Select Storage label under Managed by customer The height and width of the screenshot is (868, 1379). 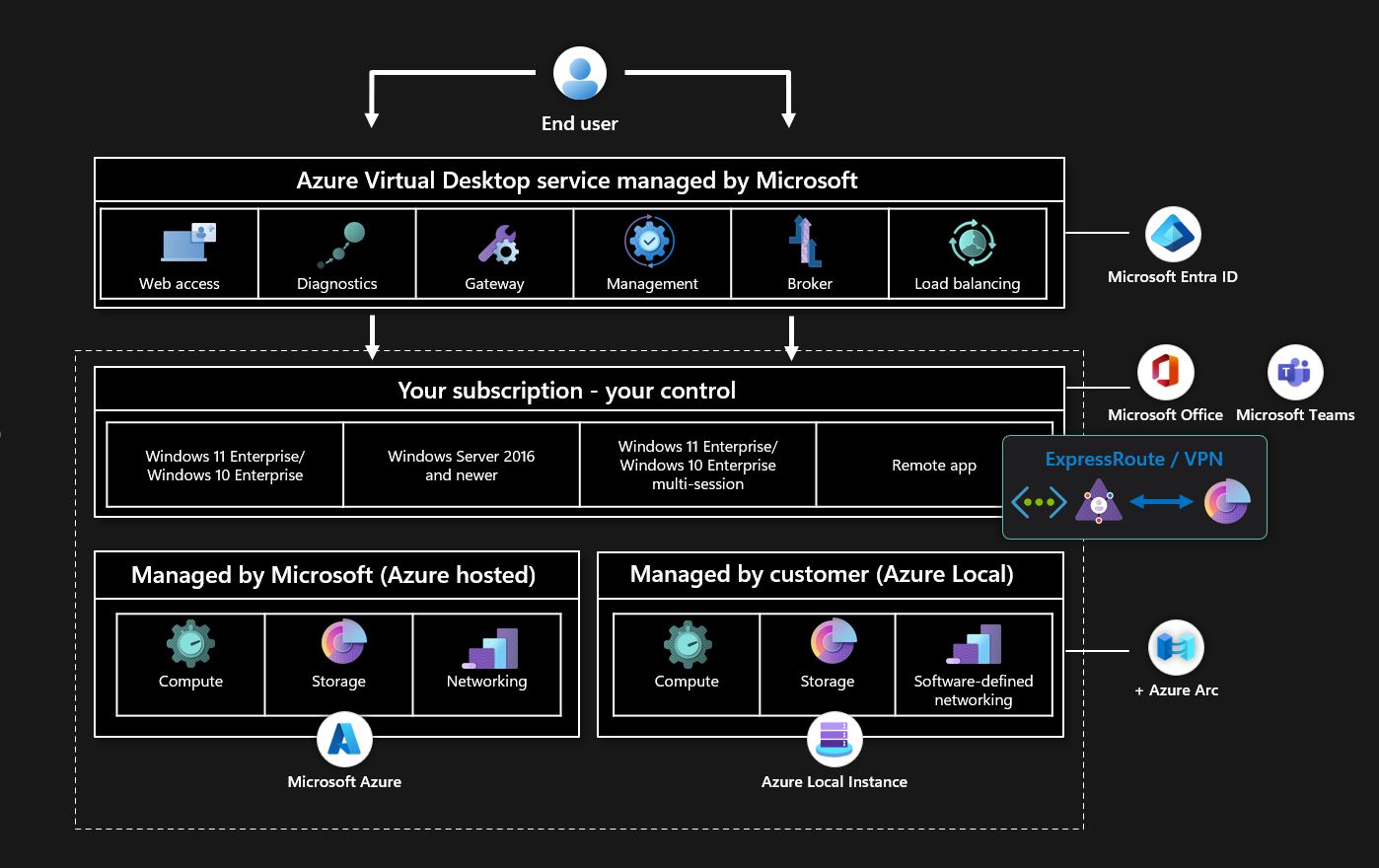[x=828, y=682]
